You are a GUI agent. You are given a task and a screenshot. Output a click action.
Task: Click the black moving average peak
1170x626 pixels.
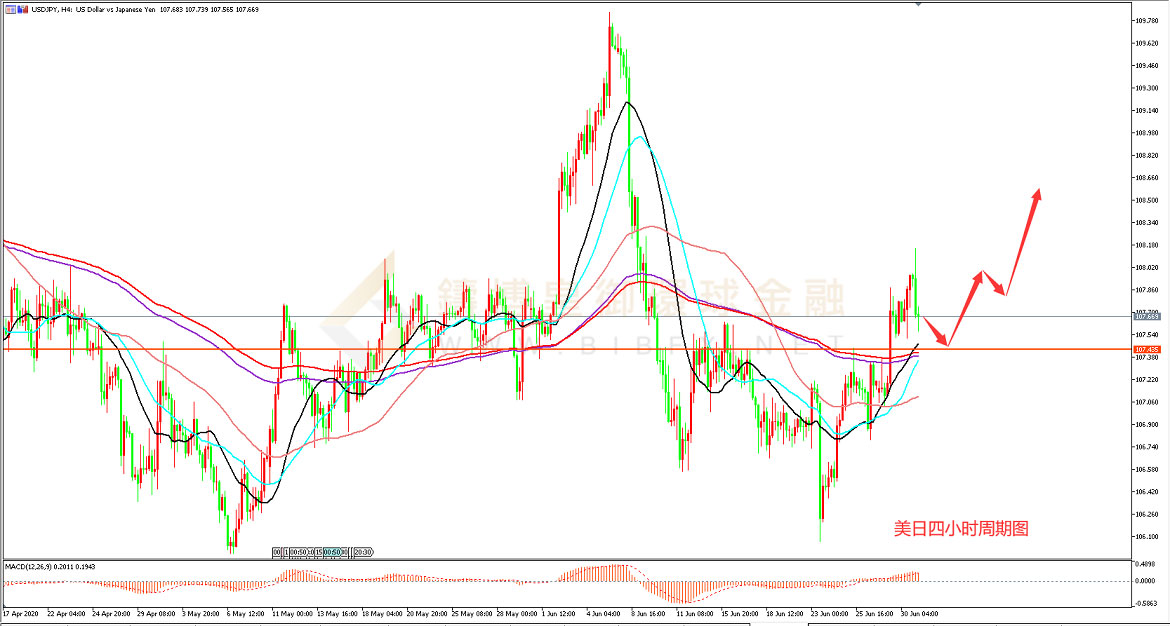627,102
